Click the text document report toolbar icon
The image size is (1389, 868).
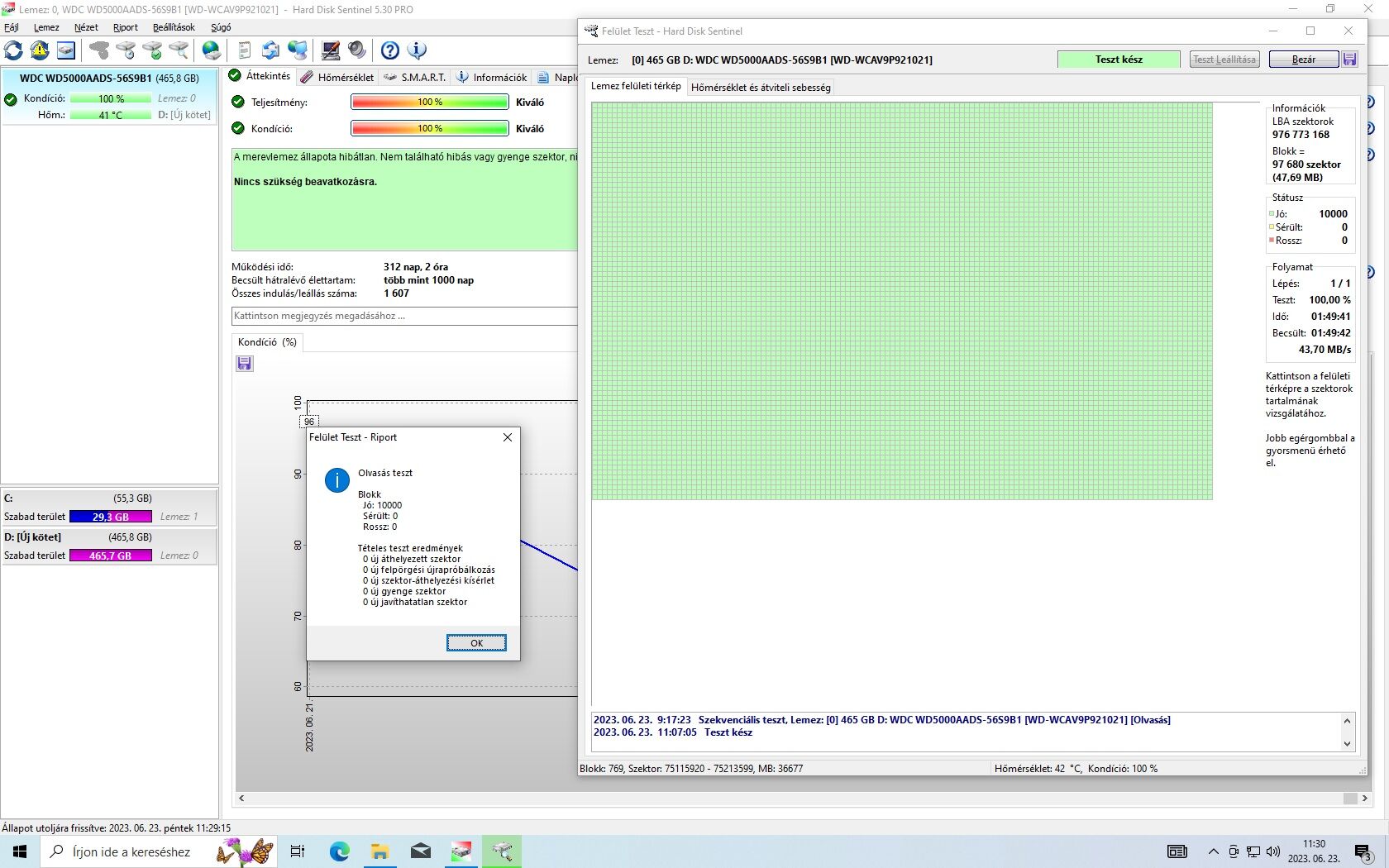tap(244, 50)
